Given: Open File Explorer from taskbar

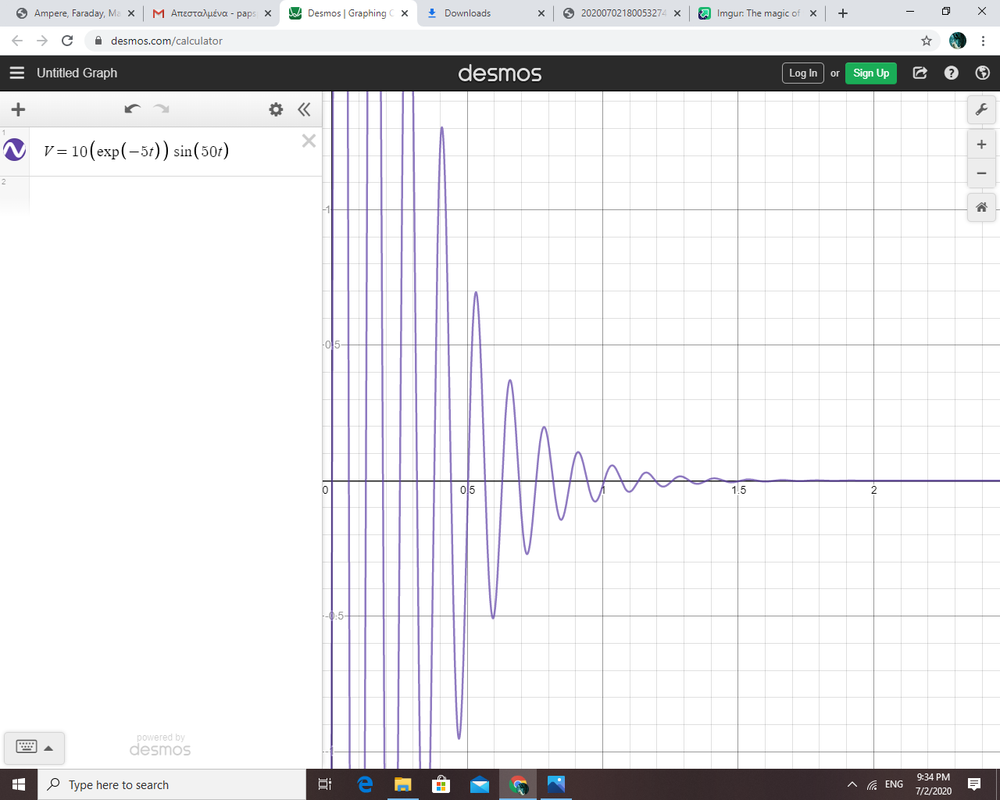Looking at the screenshot, I should (403, 785).
